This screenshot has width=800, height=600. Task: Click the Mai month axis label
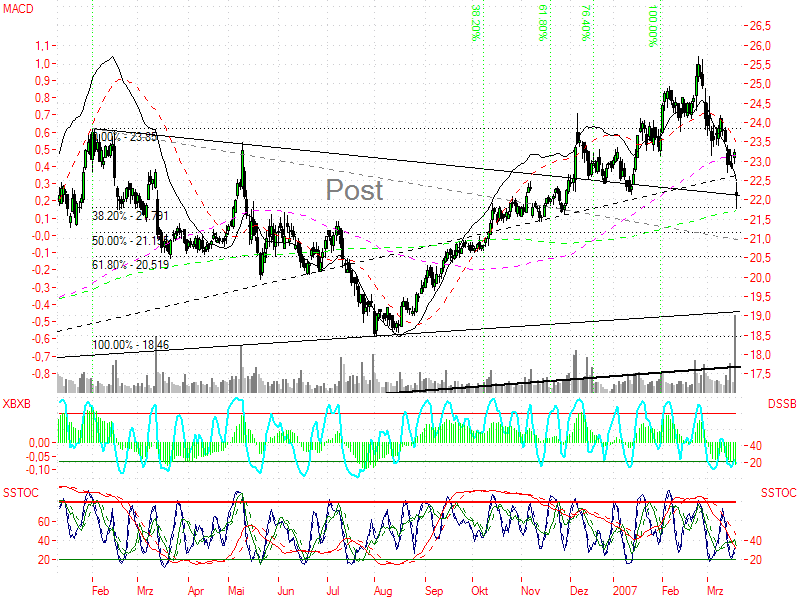(238, 591)
